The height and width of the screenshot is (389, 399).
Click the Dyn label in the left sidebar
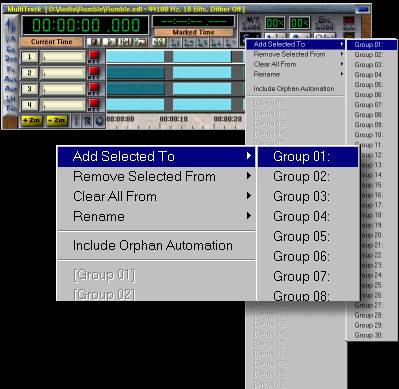click(11, 59)
